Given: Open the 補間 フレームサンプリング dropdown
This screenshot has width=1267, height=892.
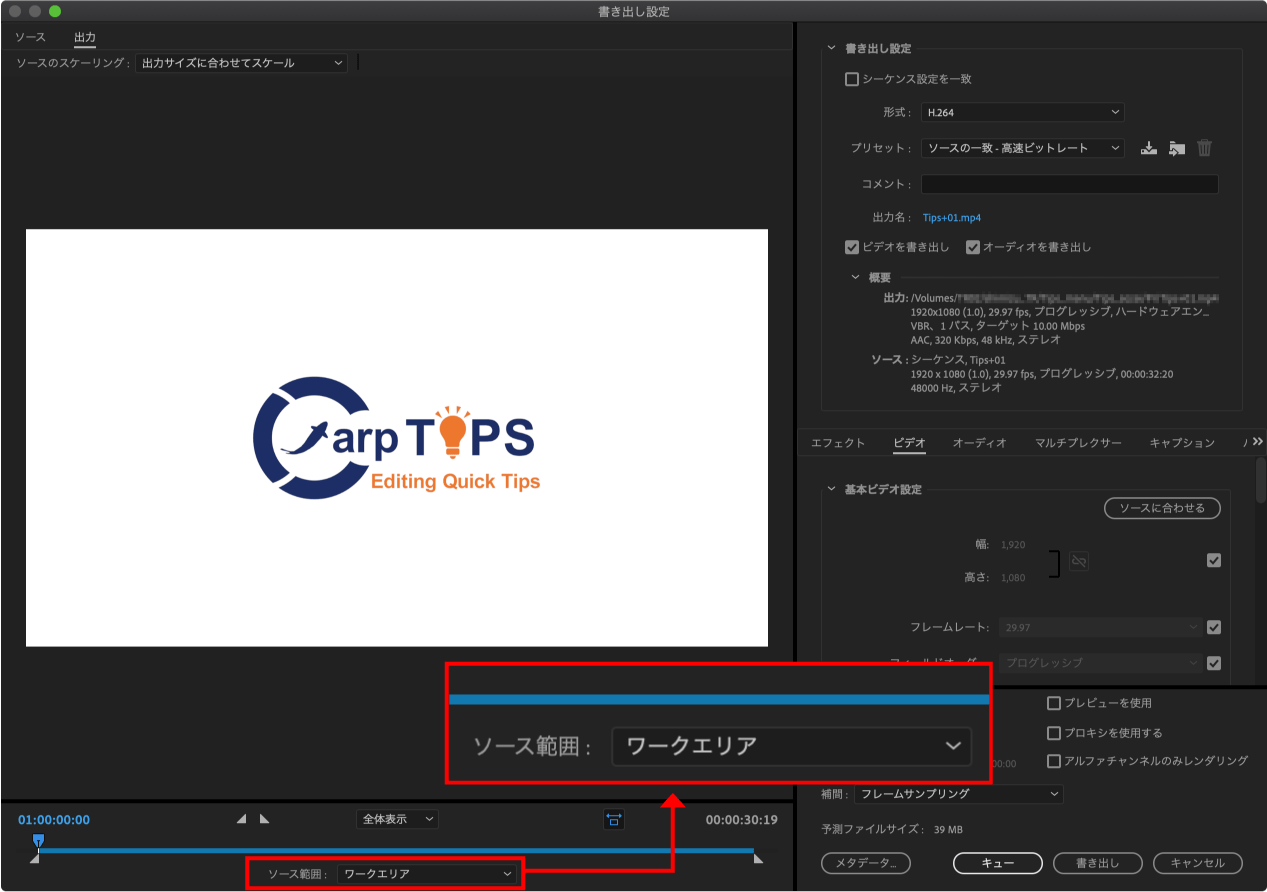Looking at the screenshot, I should [958, 794].
